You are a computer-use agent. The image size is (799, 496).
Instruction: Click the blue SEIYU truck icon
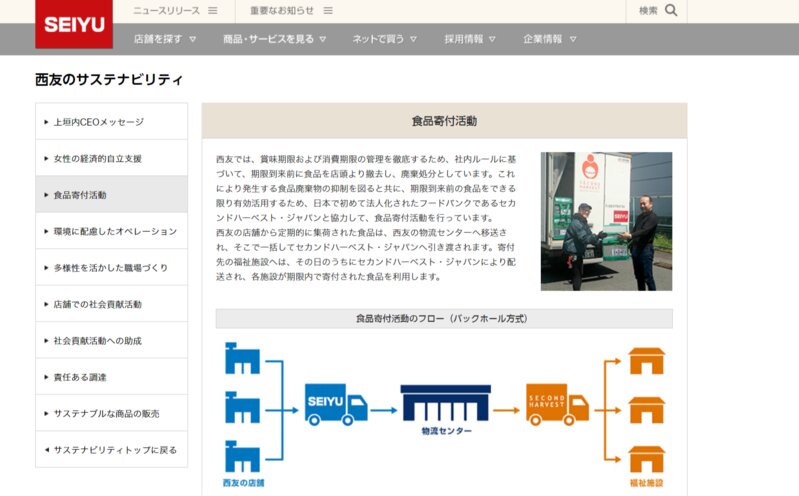(336, 404)
